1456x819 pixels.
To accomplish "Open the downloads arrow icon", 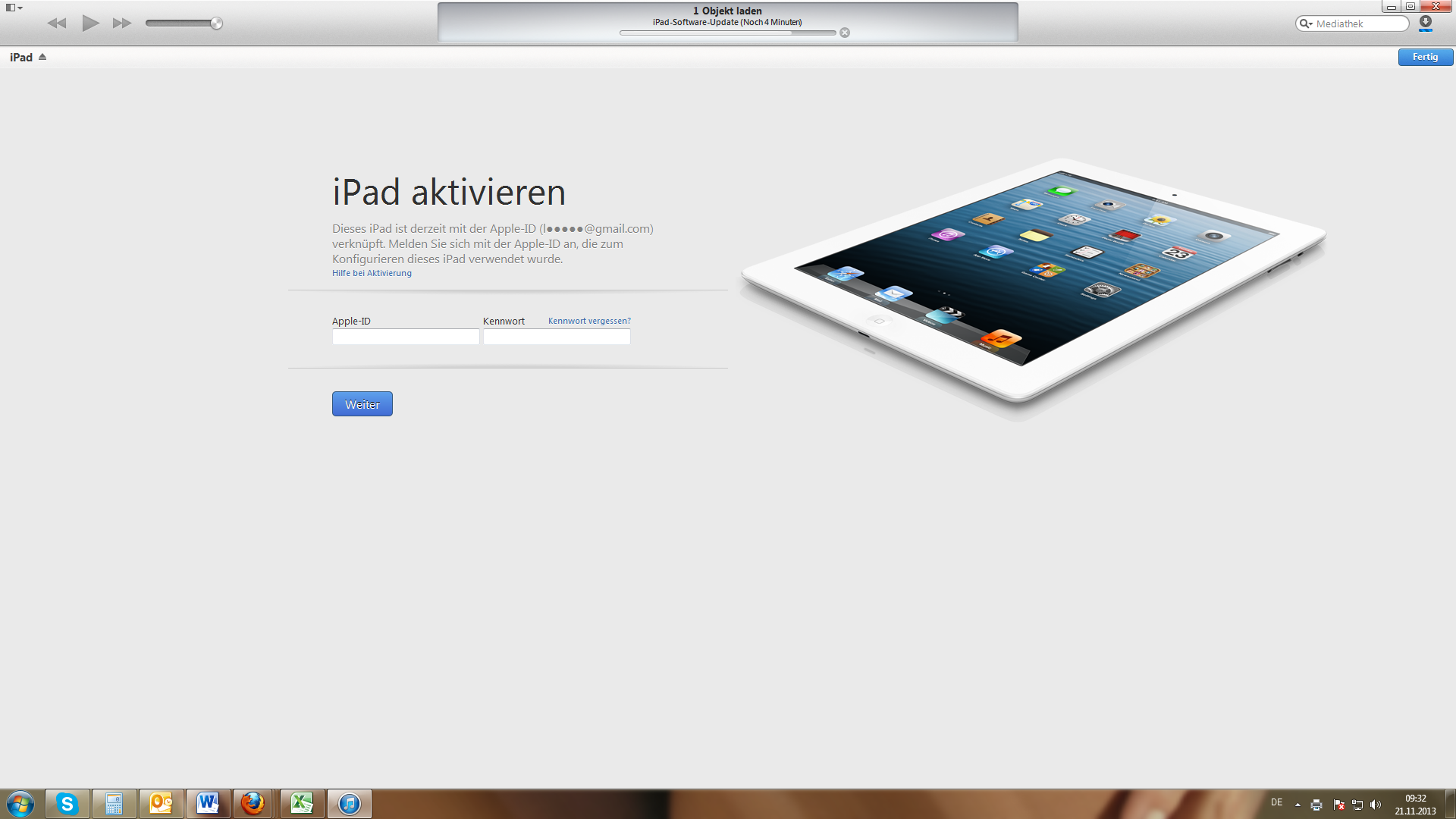I will (1426, 23).
